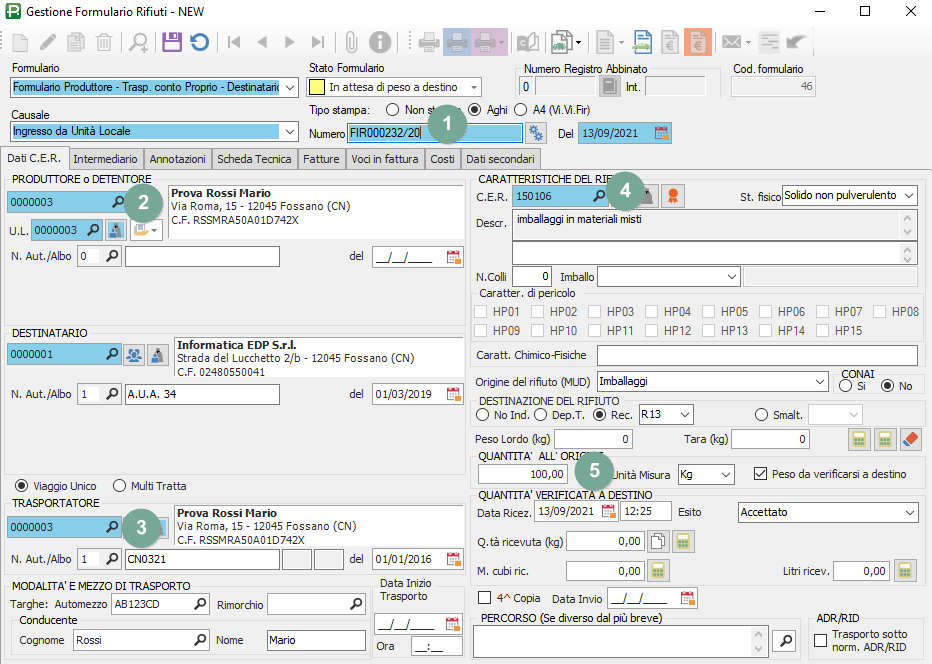This screenshot has height=664, width=932.
Task: Tick Trasporto sotto norm. ADR/RID checkbox
Action: [821, 640]
